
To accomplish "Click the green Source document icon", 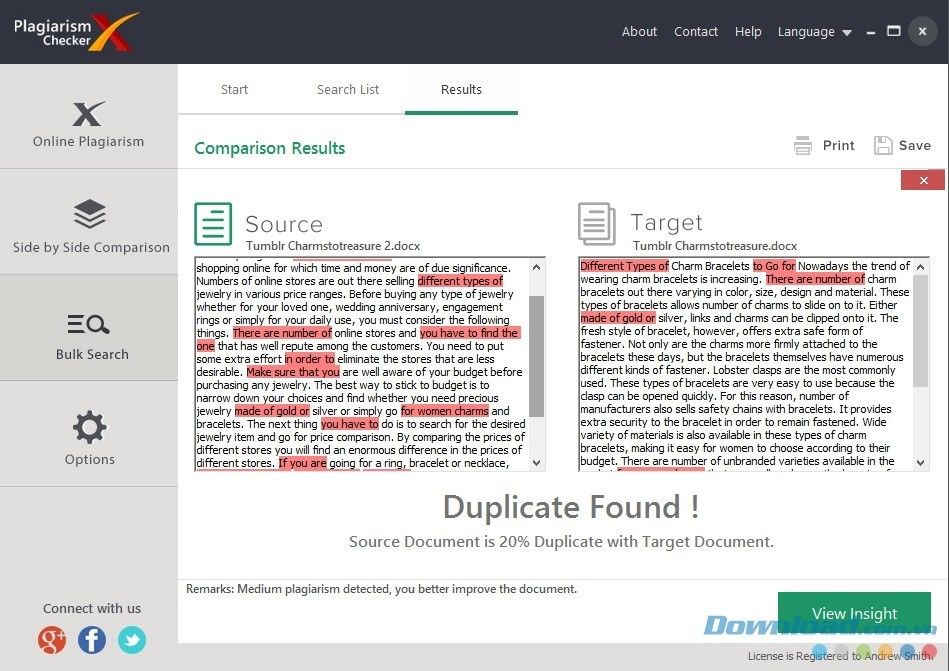I will (x=213, y=224).
